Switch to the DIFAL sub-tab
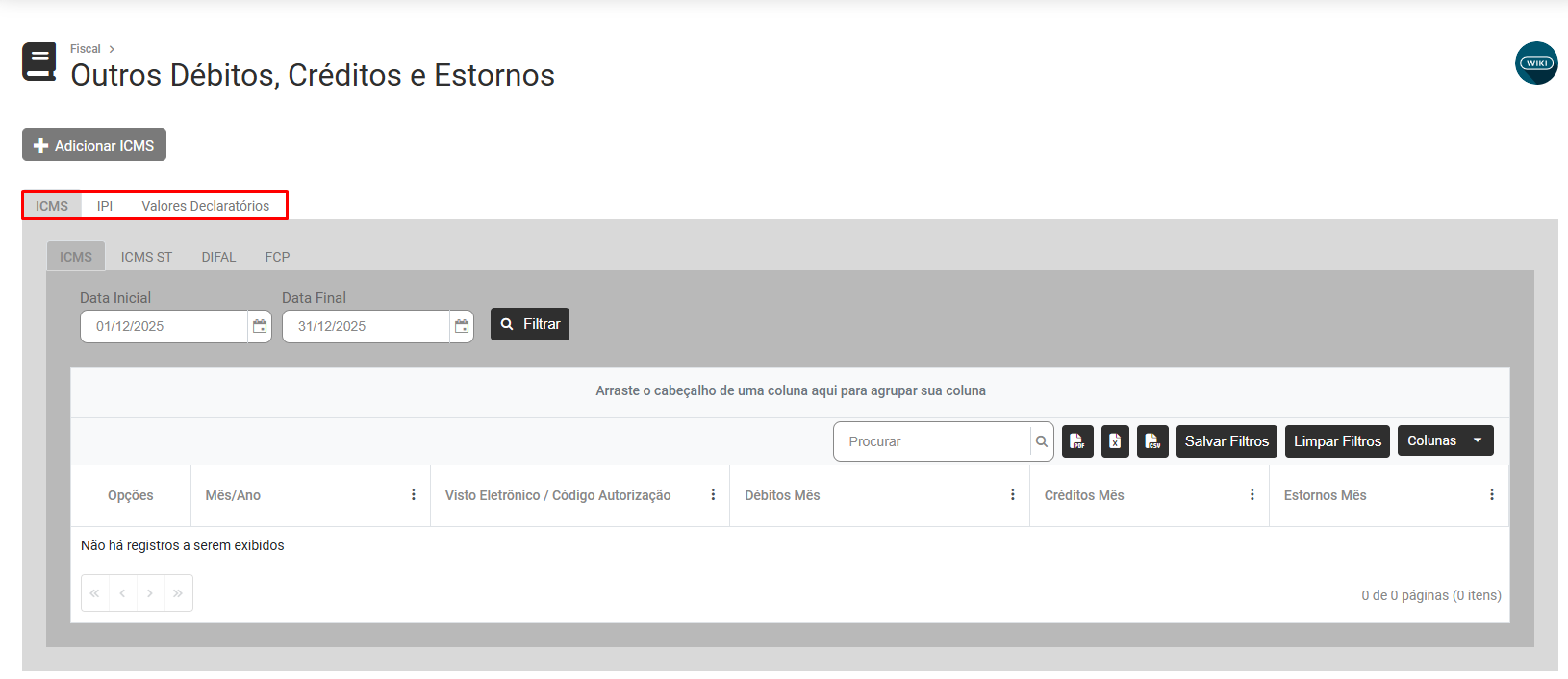The image size is (1568, 679). (x=218, y=257)
